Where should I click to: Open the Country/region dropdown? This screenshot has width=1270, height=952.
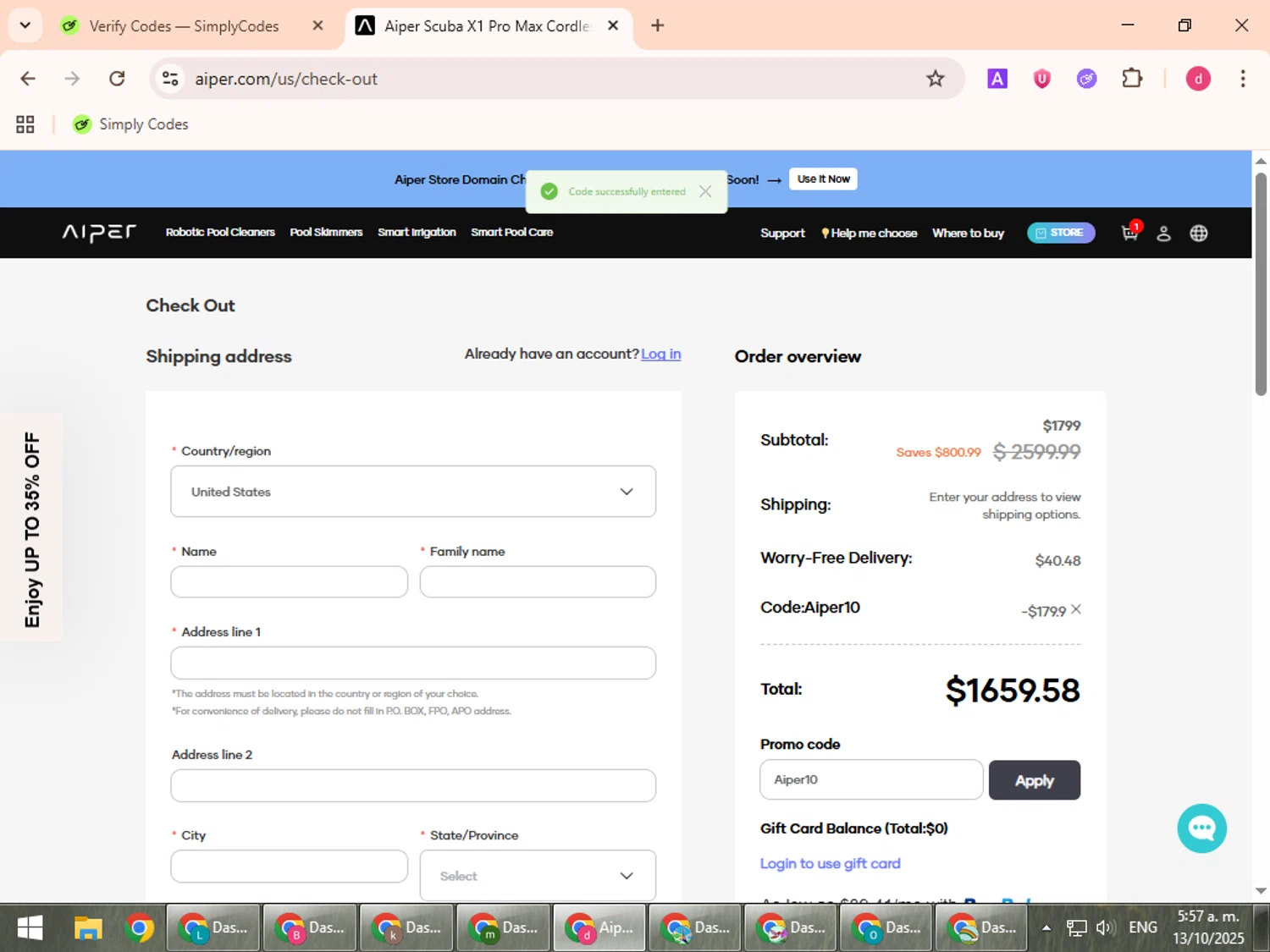tap(413, 491)
